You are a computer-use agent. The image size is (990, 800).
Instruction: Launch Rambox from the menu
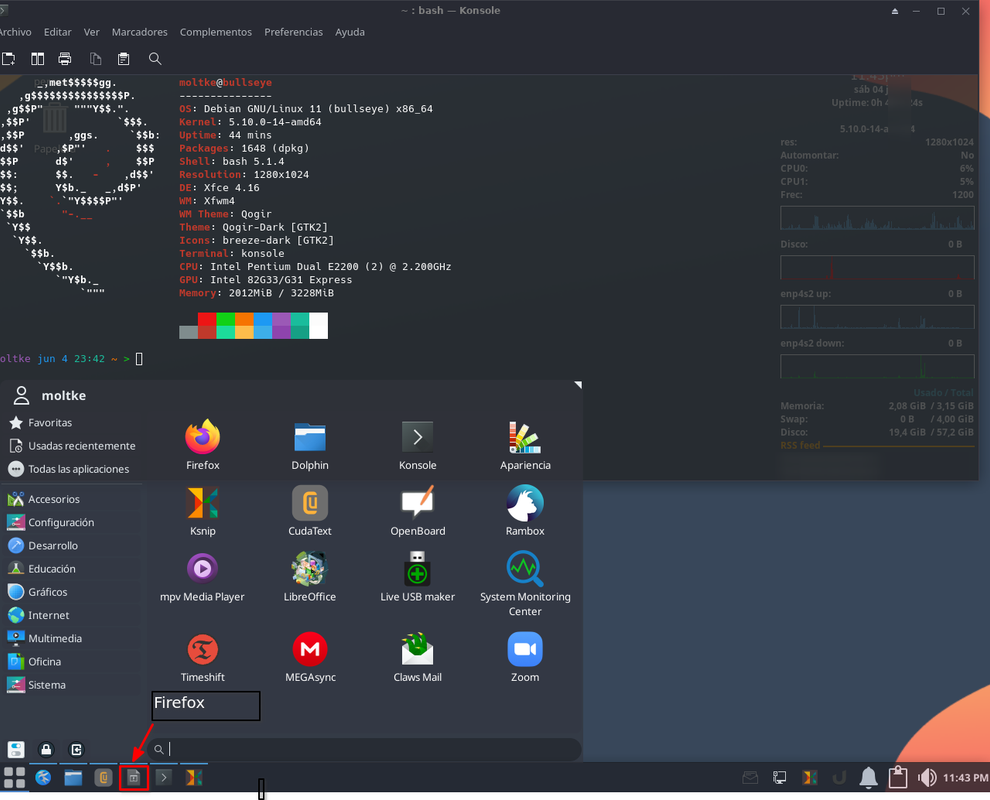(x=525, y=511)
